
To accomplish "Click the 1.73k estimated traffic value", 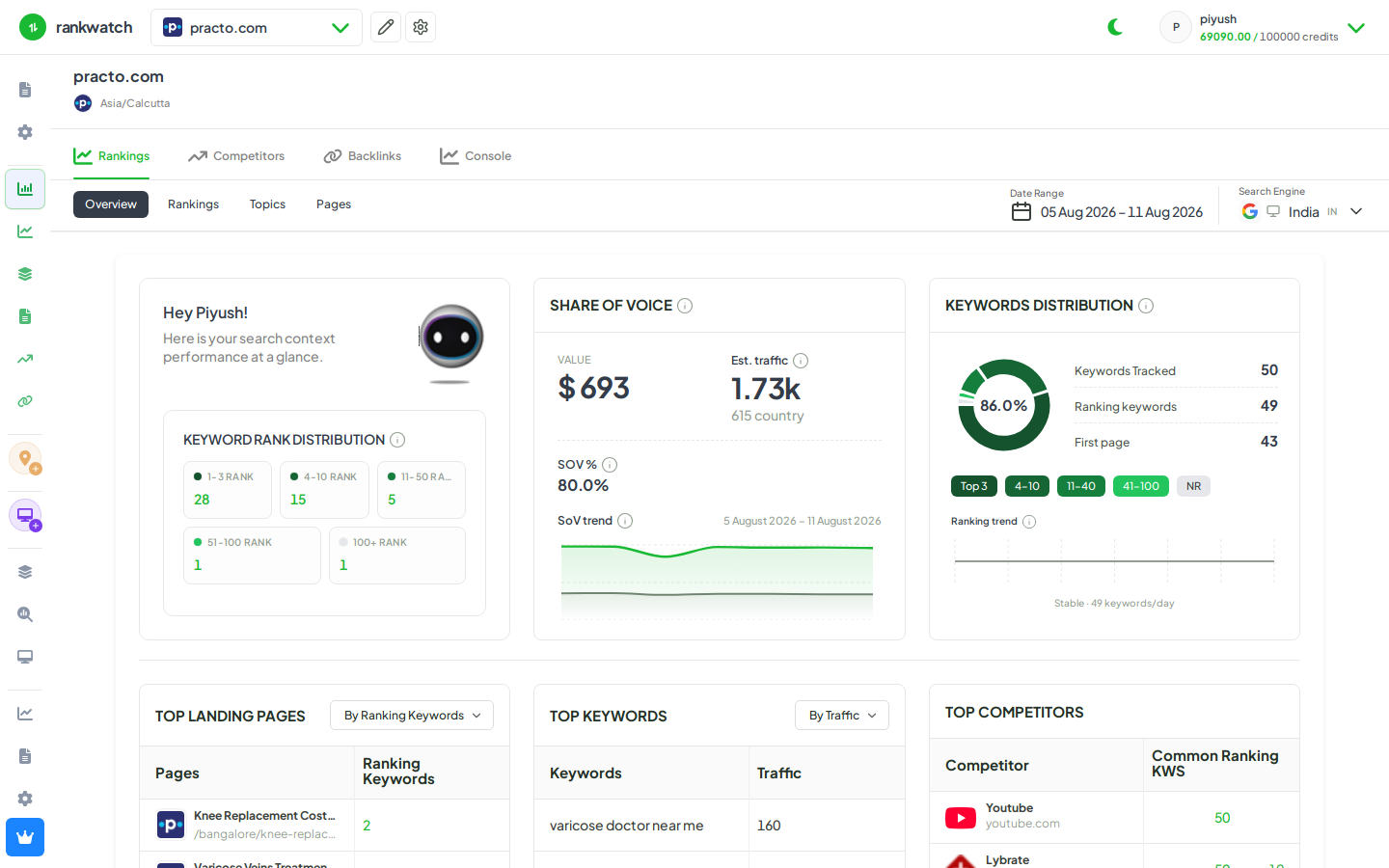I will tap(766, 389).
